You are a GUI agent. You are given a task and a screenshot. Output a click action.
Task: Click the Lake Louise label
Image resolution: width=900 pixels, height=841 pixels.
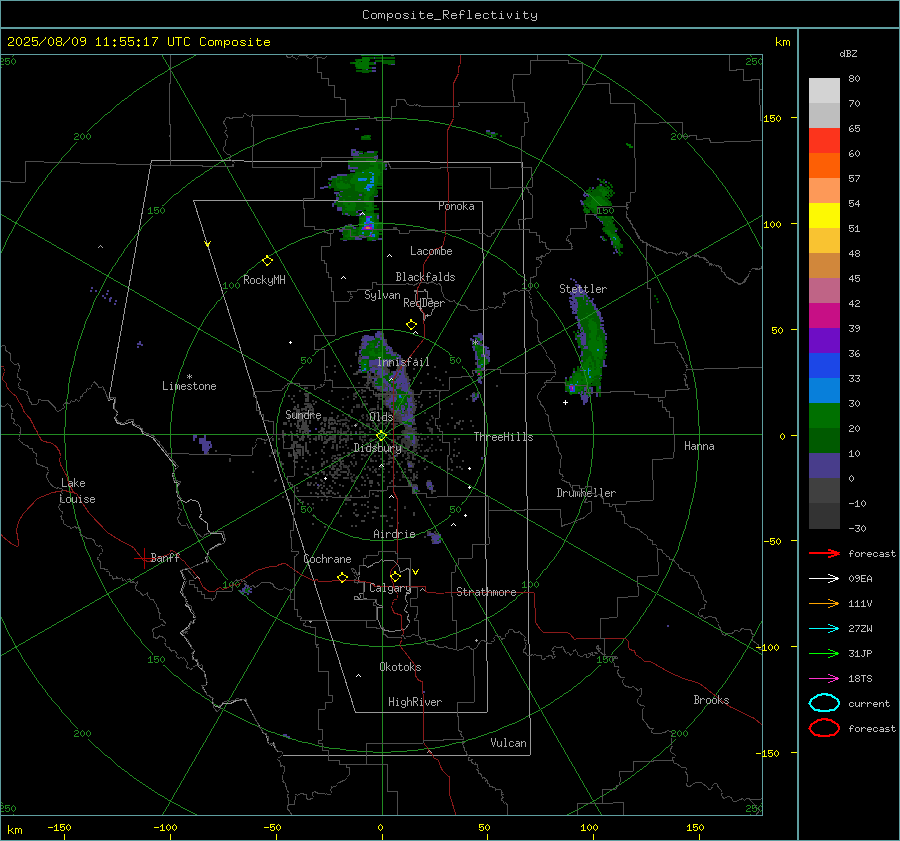click(77, 491)
